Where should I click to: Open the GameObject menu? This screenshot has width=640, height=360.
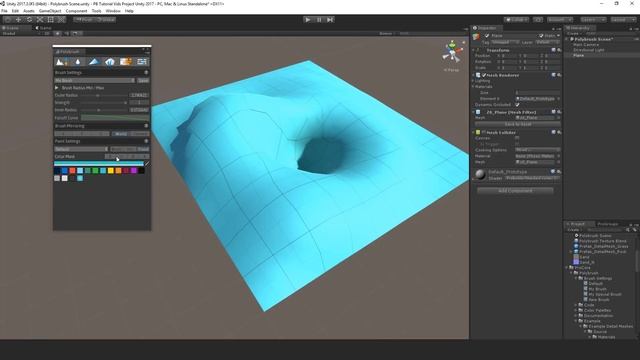point(50,11)
